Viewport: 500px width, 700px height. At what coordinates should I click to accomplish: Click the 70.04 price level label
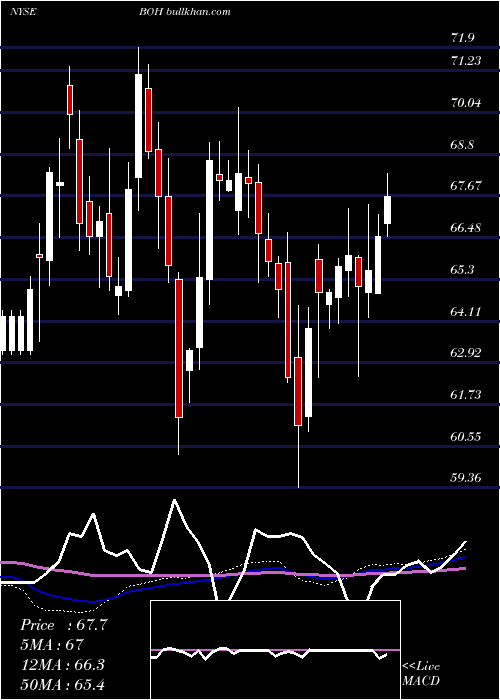click(x=466, y=103)
